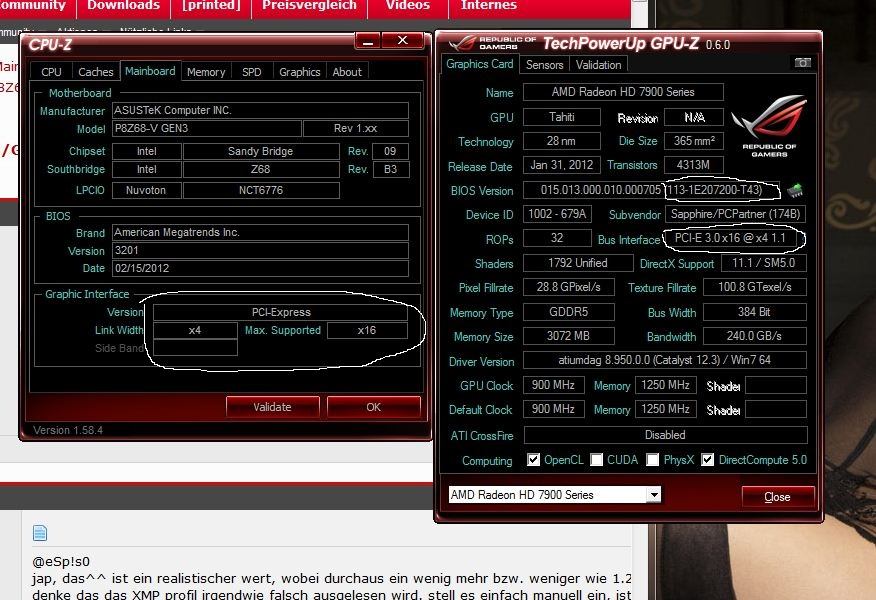Click the Bus Width 384 Bit field

click(754, 312)
